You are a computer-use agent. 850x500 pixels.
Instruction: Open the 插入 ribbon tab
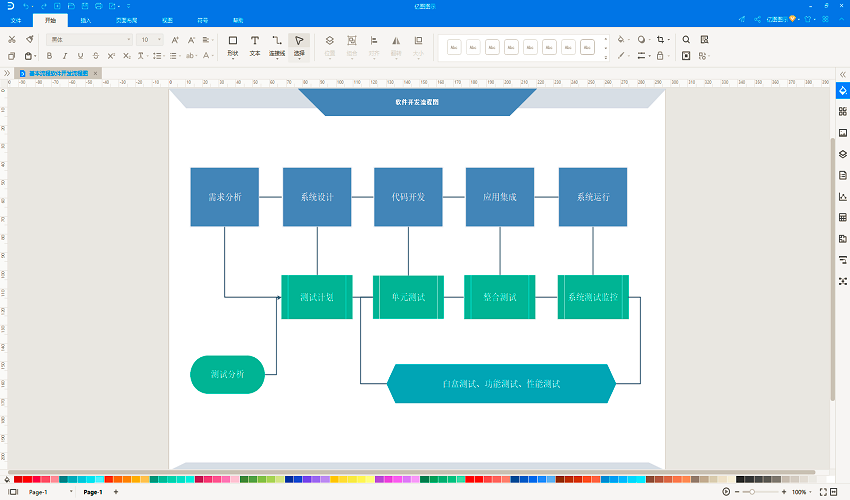pos(86,20)
